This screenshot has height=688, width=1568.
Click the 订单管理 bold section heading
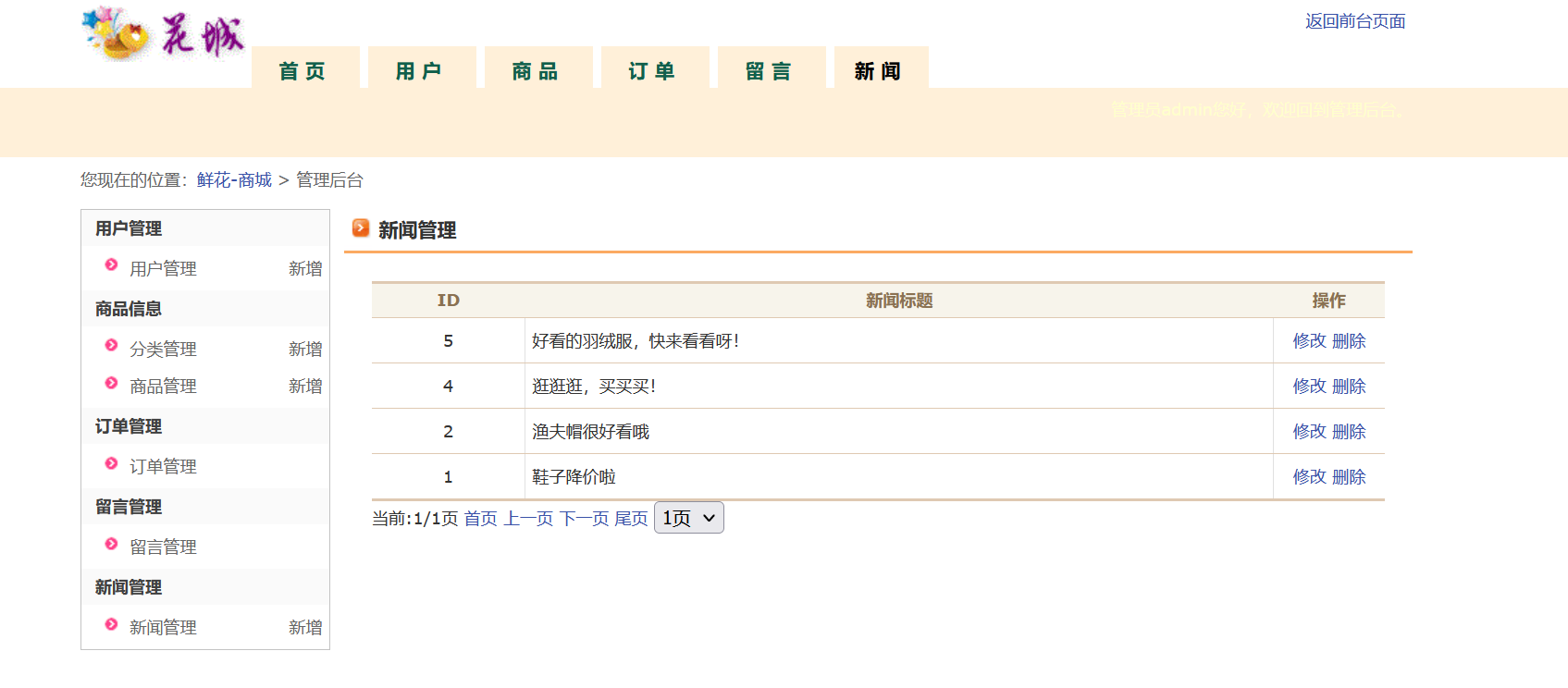pyautogui.click(x=129, y=426)
